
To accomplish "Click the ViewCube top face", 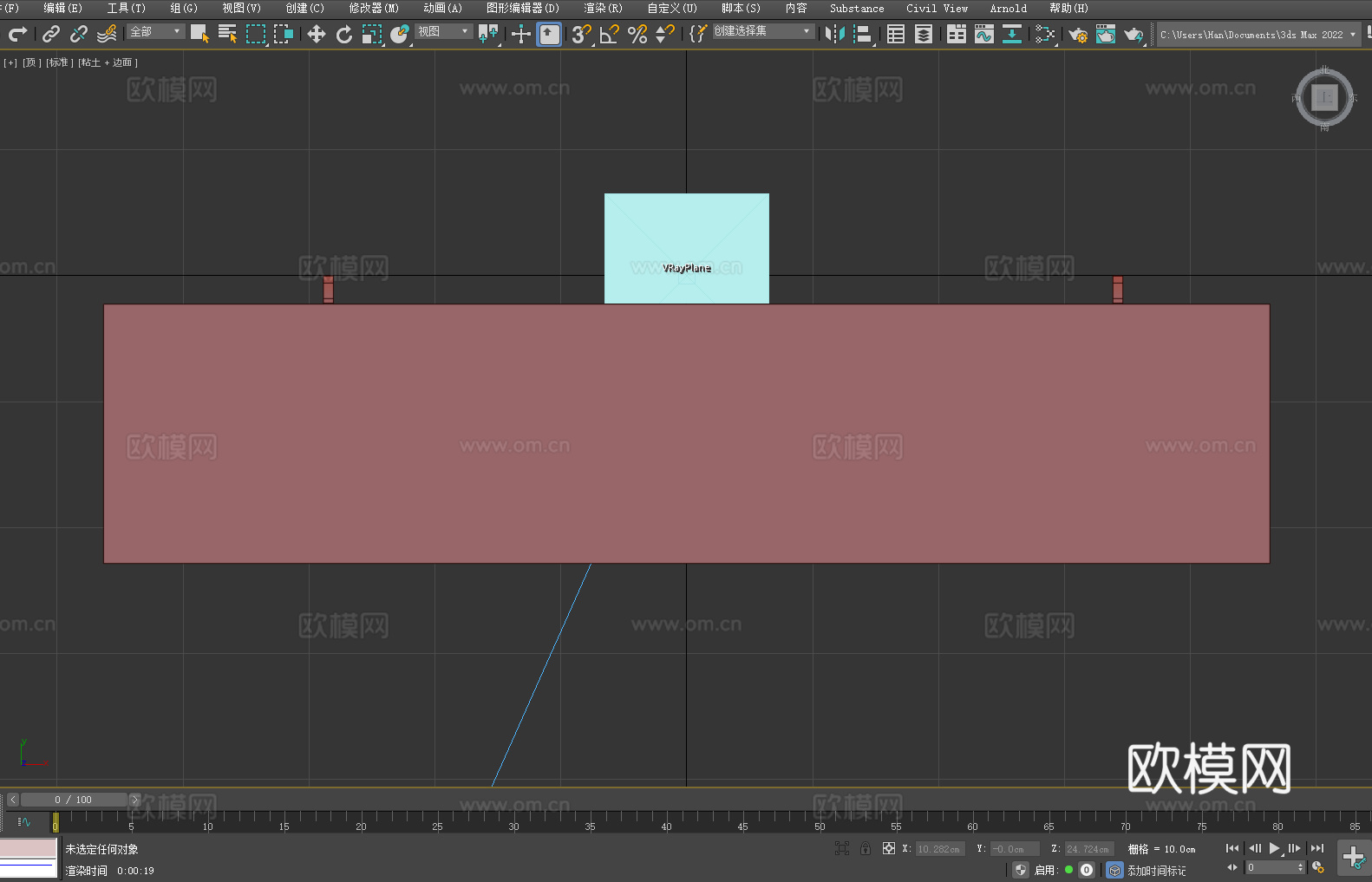I will tap(1324, 98).
